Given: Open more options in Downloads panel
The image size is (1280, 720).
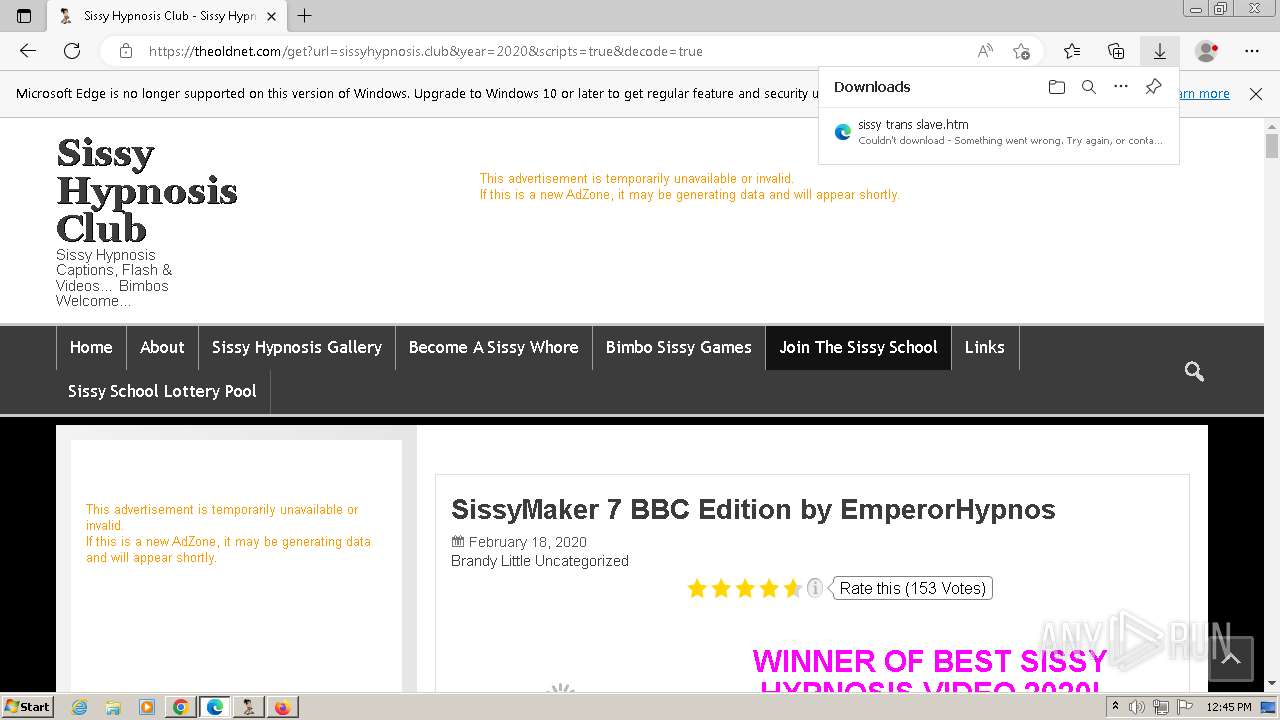Looking at the screenshot, I should pyautogui.click(x=1121, y=87).
